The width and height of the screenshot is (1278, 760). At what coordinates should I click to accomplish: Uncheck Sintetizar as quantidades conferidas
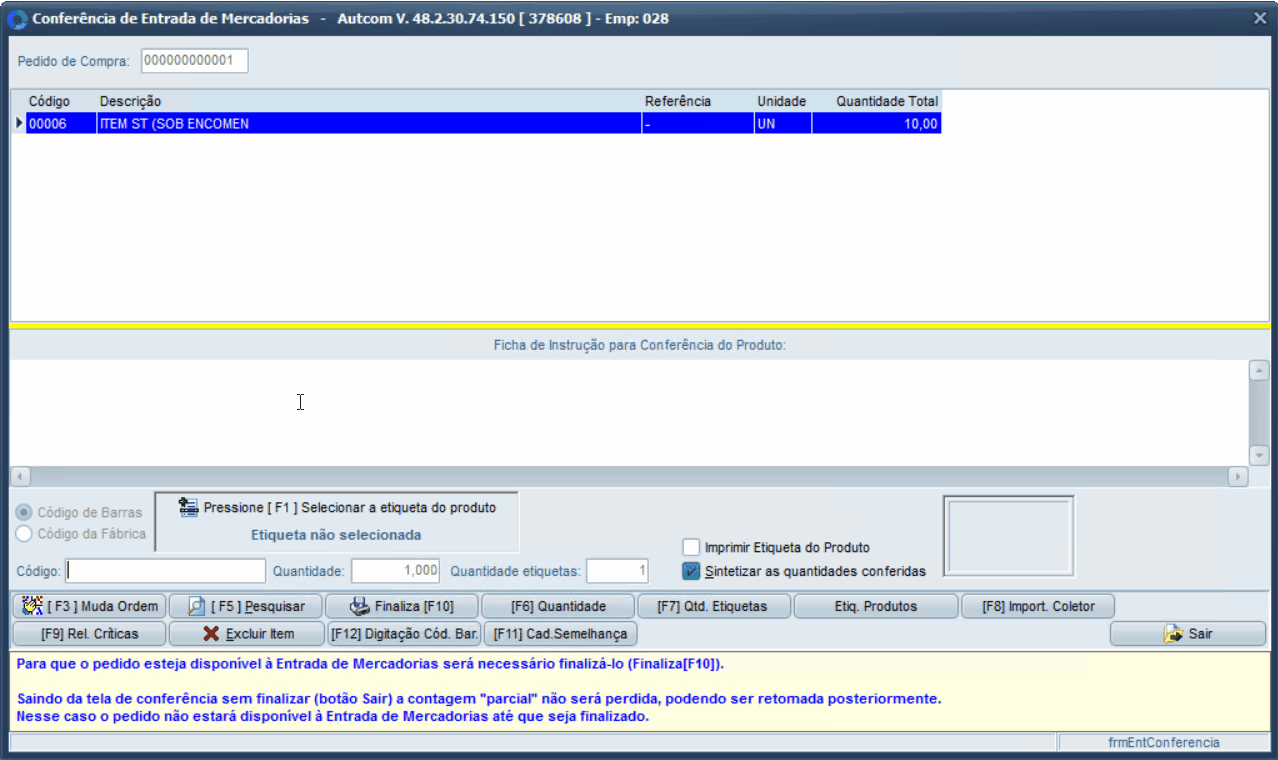[x=691, y=571]
